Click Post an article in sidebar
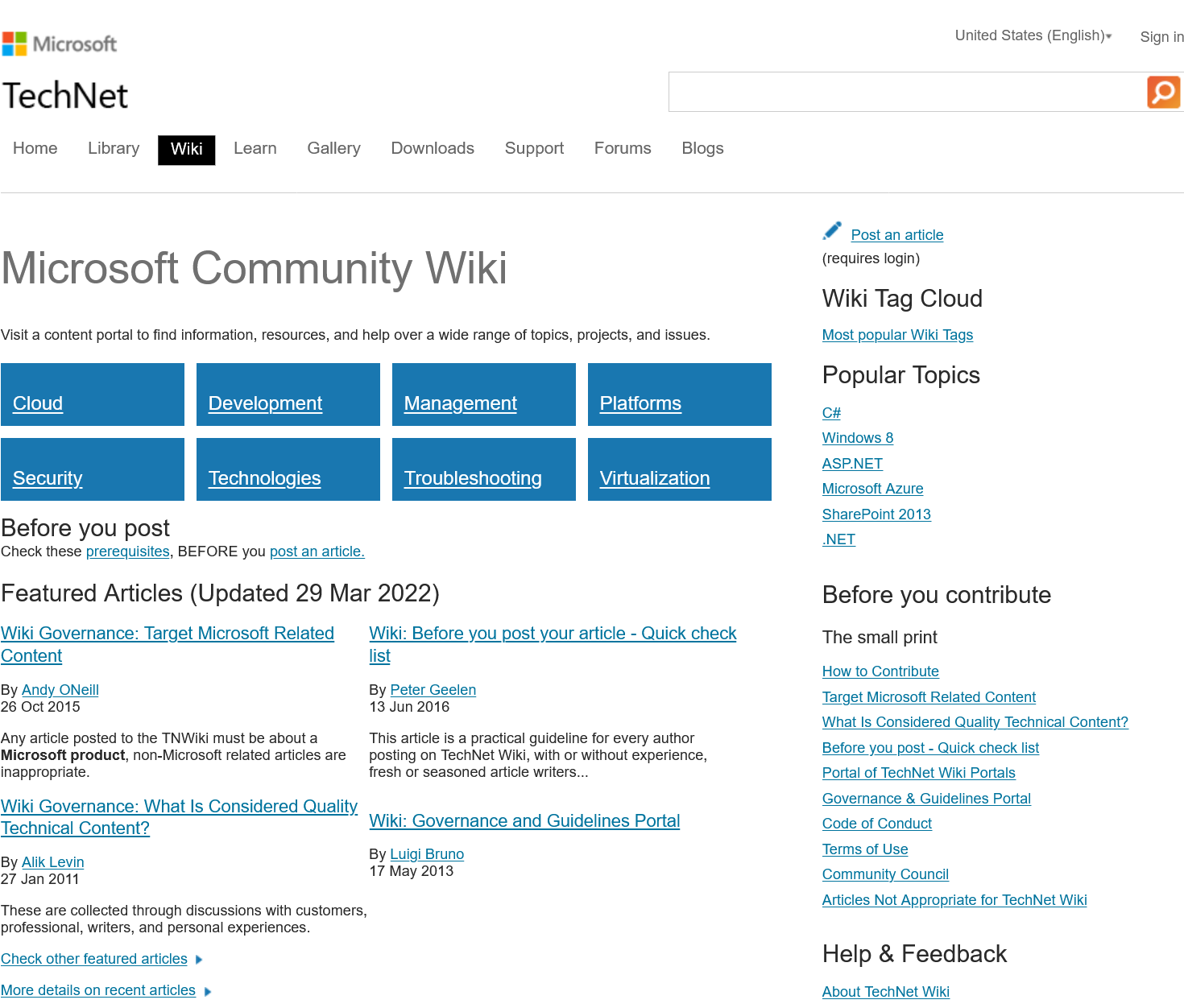 pos(897,235)
